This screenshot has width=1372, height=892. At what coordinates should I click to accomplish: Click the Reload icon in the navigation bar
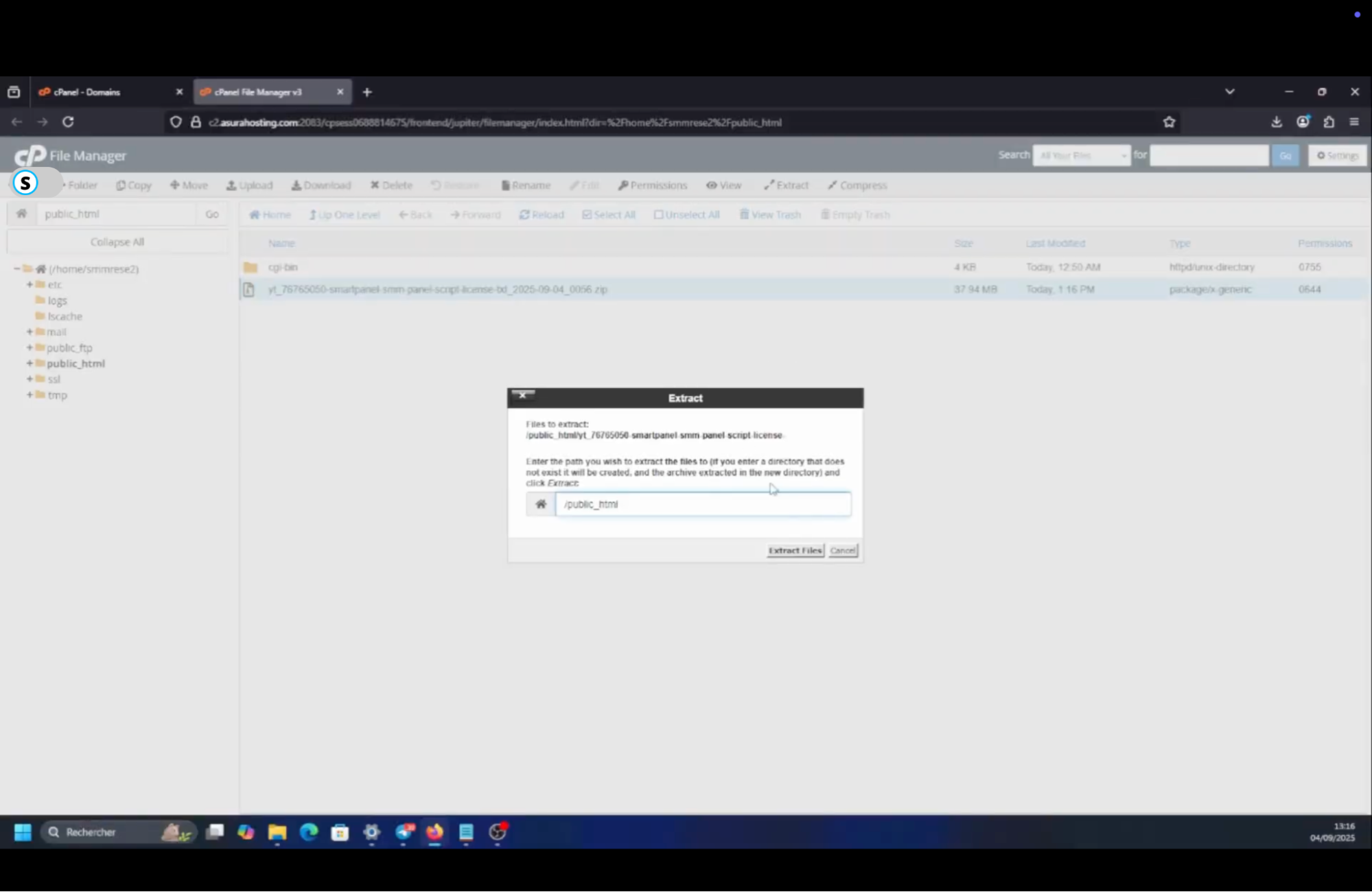click(x=542, y=214)
